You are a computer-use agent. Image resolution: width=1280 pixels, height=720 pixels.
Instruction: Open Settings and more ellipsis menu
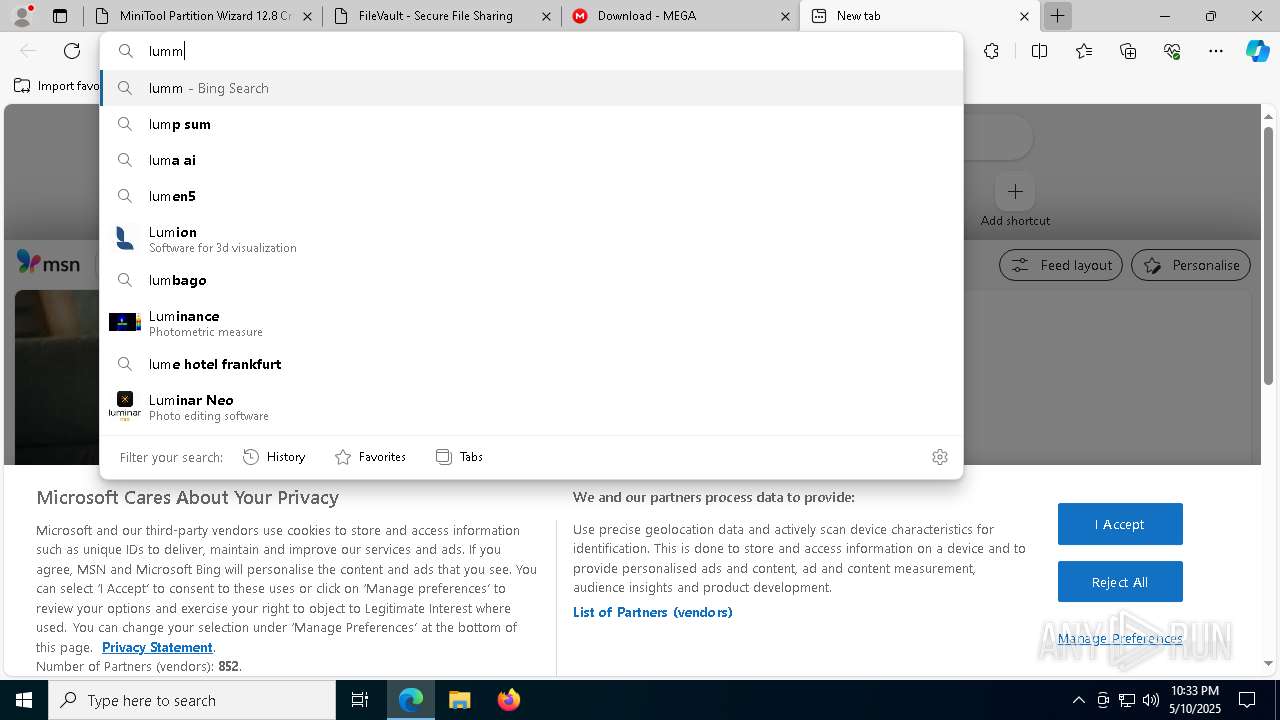coord(1216,51)
